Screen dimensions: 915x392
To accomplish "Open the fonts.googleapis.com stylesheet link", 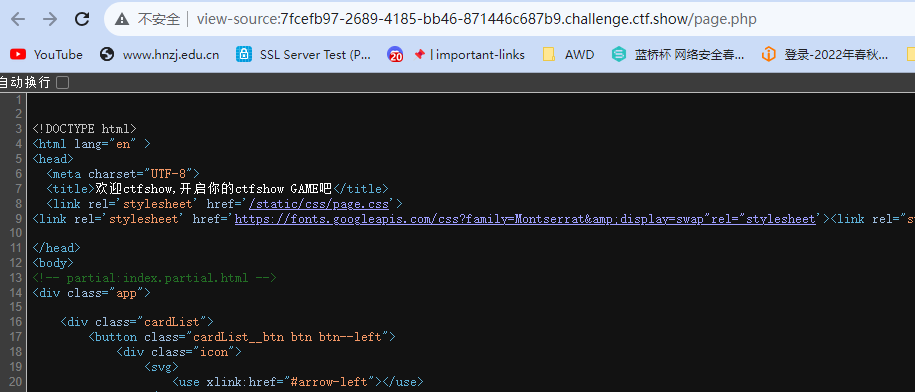I will (x=525, y=219).
